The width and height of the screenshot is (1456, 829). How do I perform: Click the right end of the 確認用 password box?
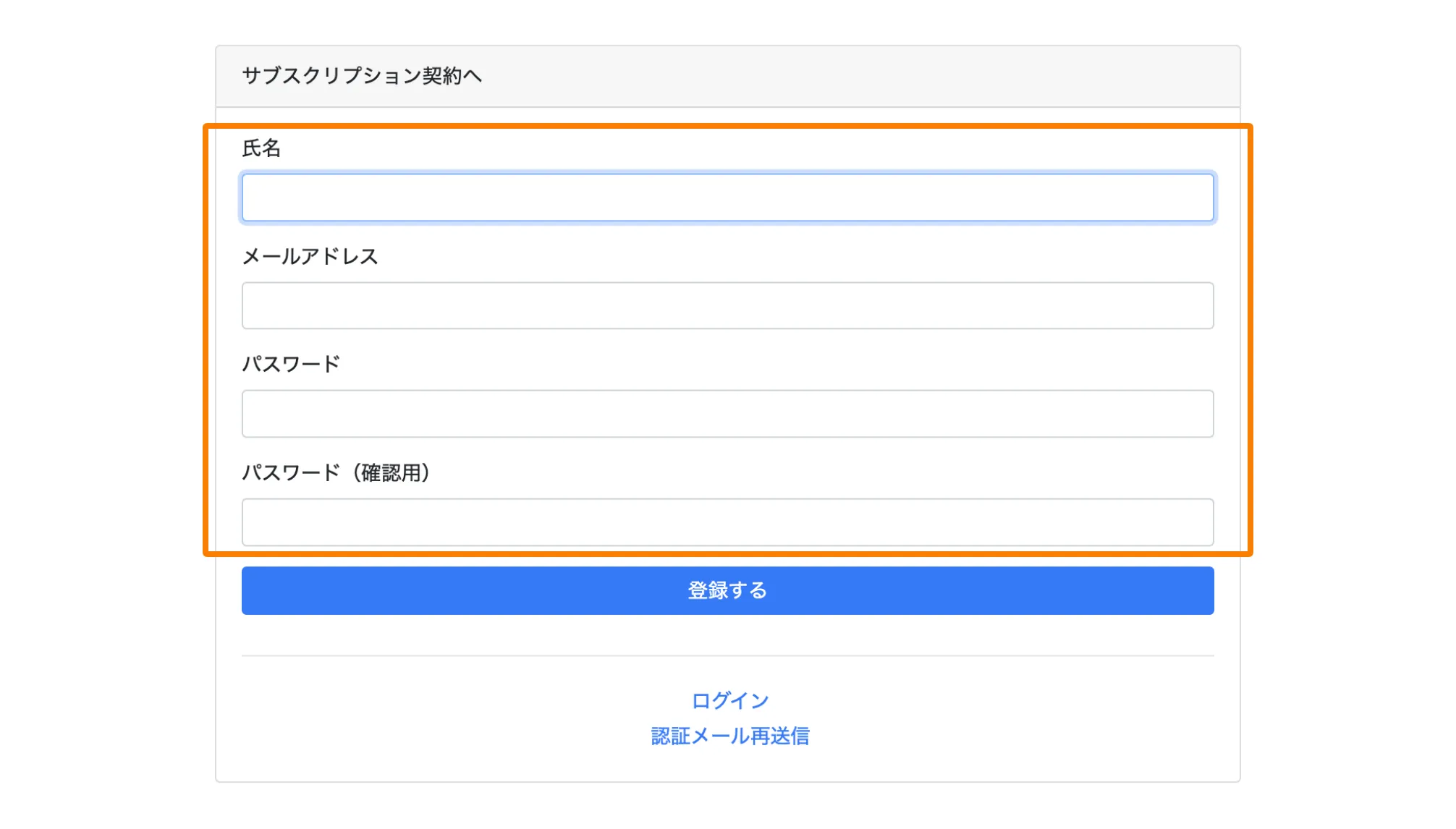pyautogui.click(x=1201, y=522)
